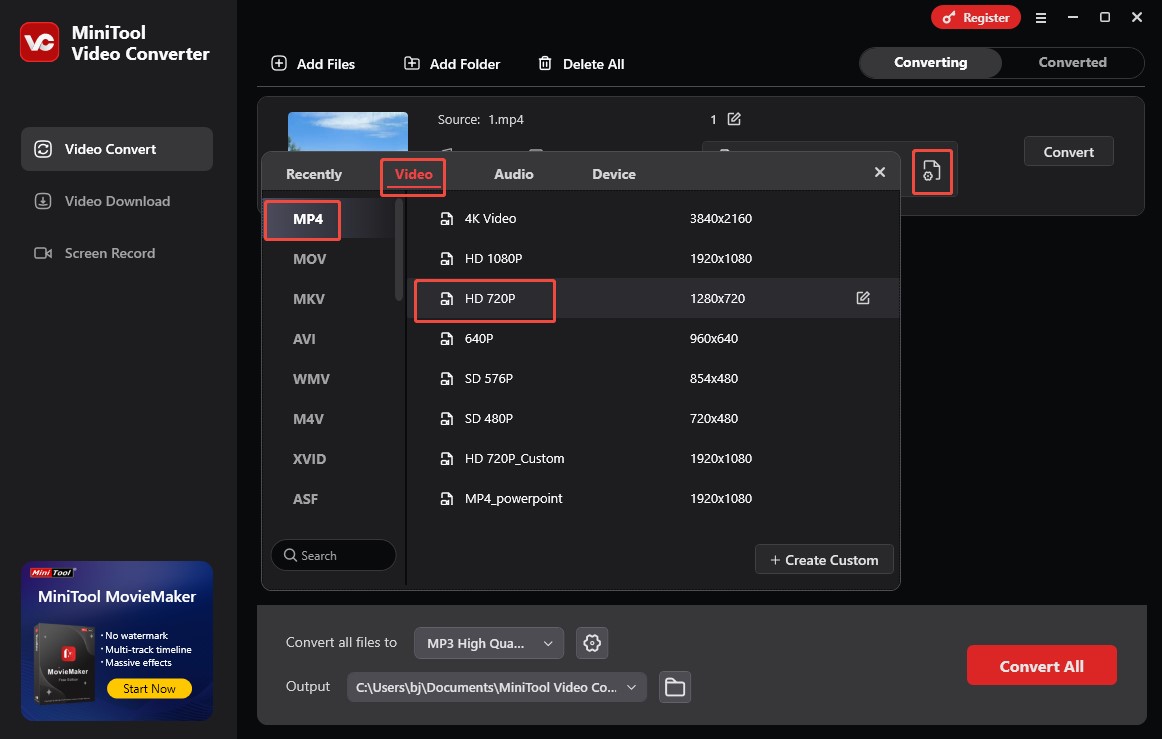Switch to the Device format tab
This screenshot has height=739, width=1162.
click(614, 174)
